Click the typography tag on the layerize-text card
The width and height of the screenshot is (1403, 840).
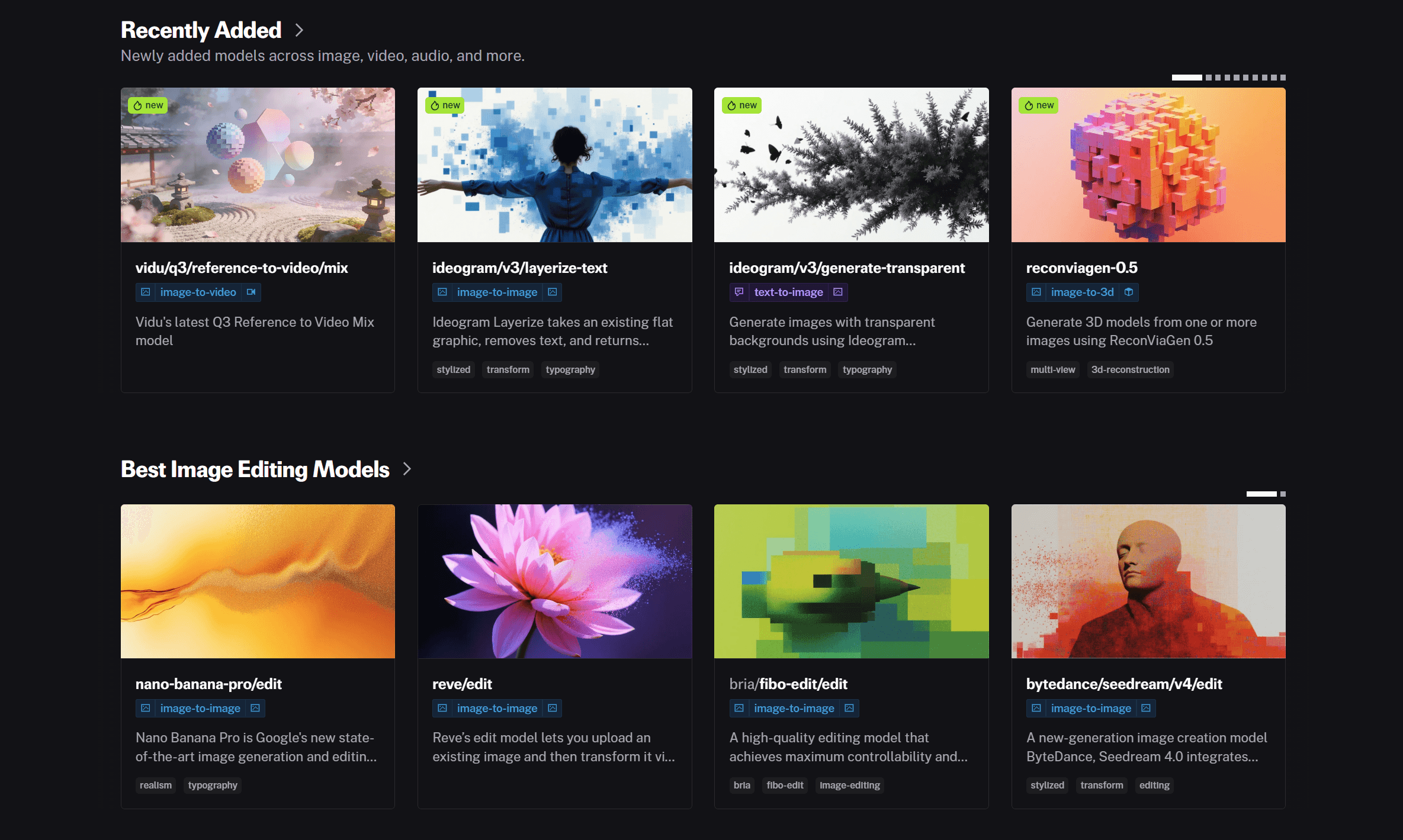point(570,369)
